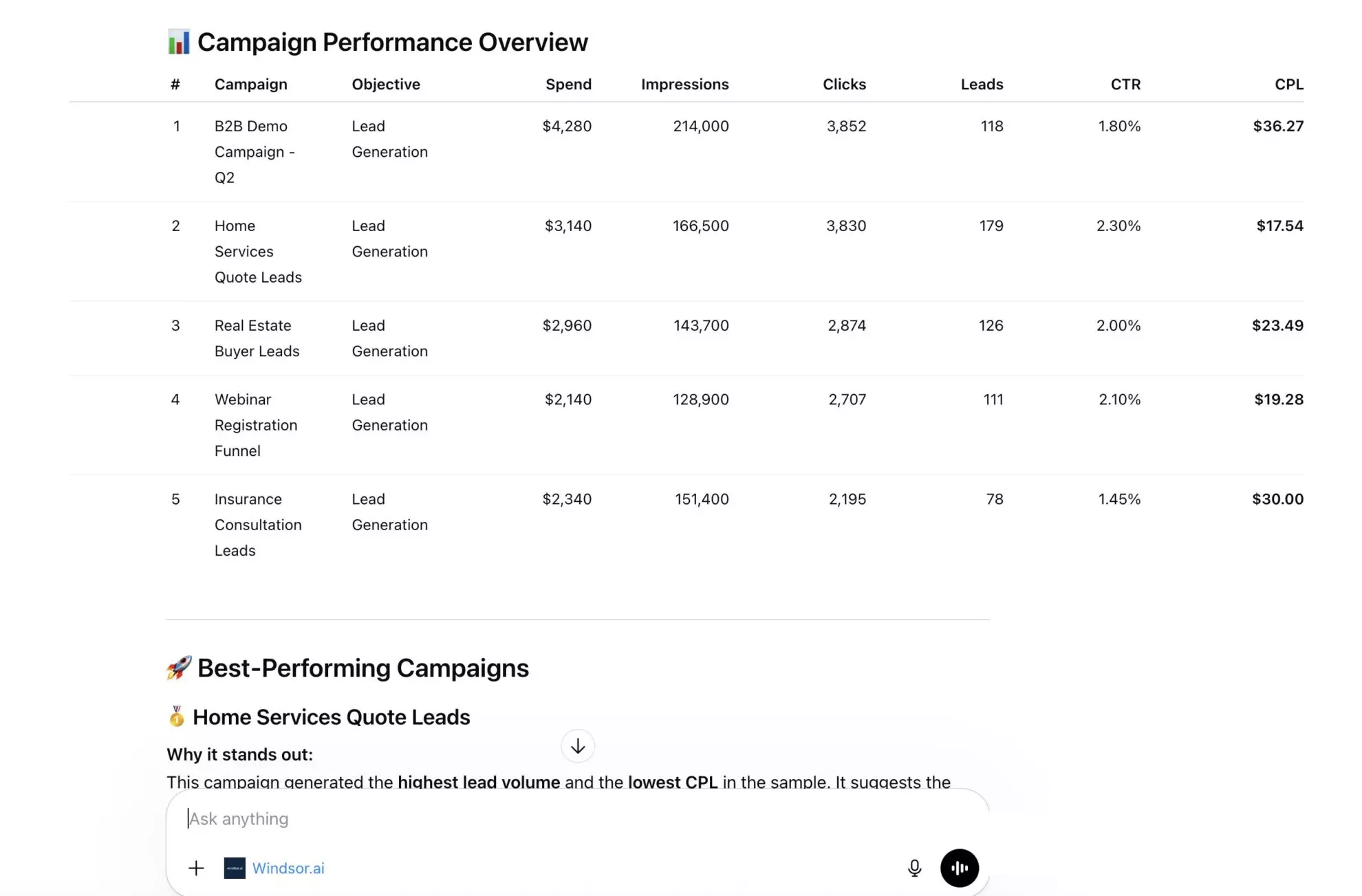1362x896 pixels.
Task: Select the B2B Demo Campaign - Q2 row
Action: tap(255, 151)
